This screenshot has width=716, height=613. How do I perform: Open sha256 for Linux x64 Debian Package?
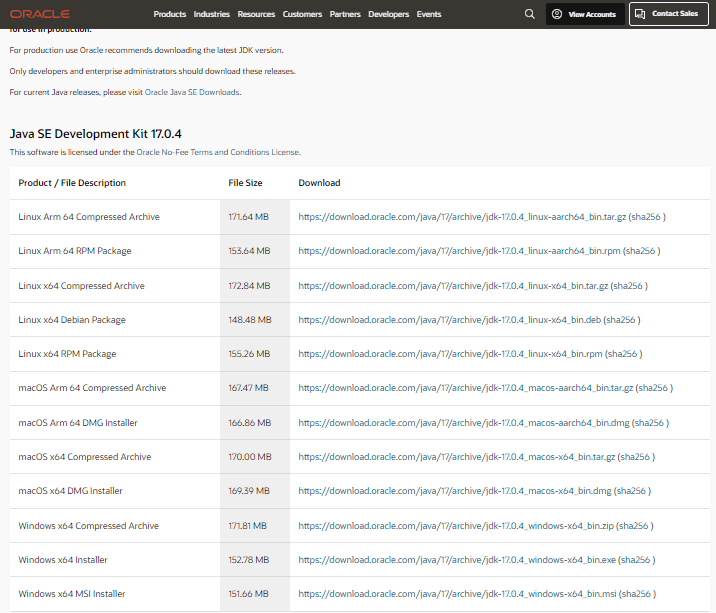[x=621, y=320]
